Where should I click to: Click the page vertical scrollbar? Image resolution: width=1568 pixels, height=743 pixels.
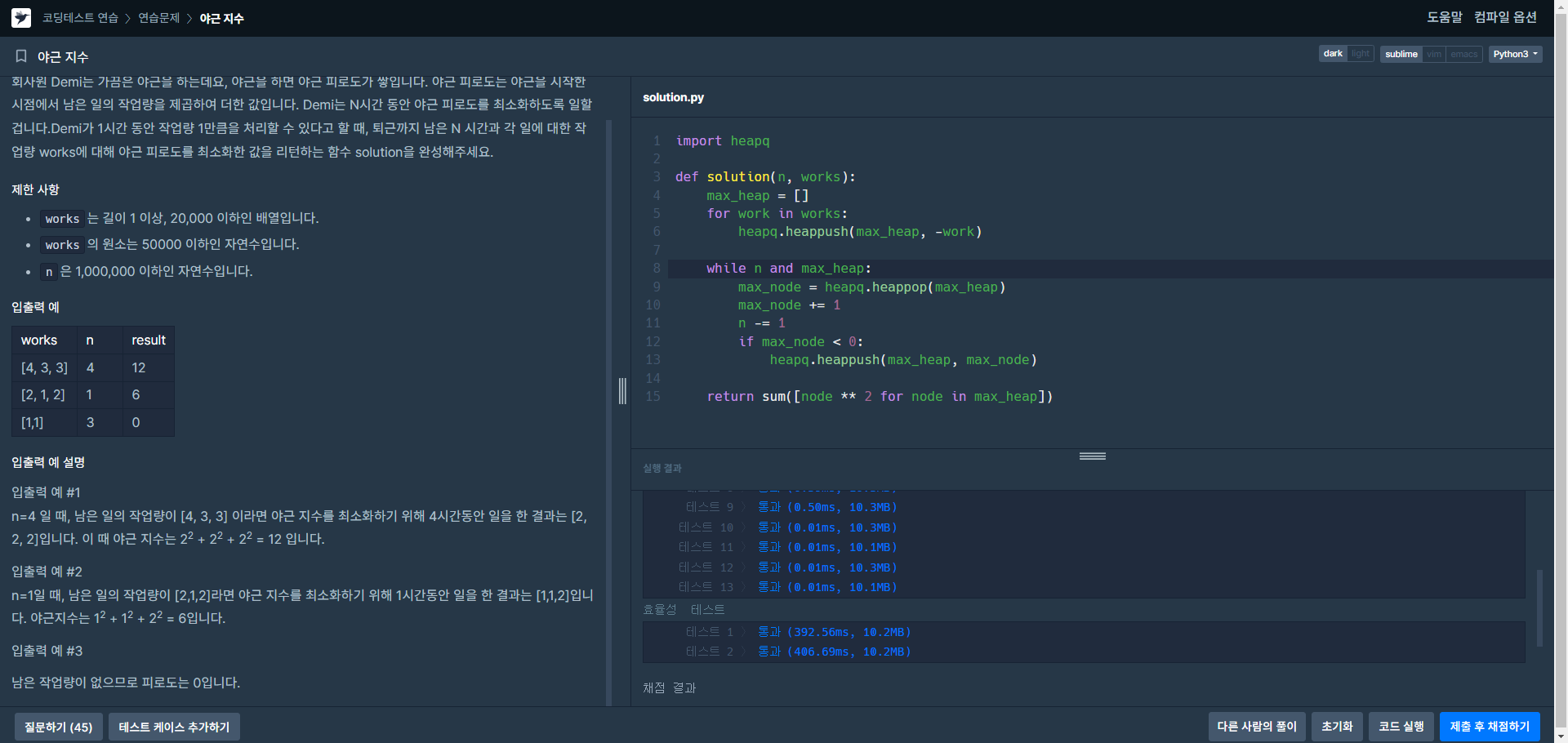coord(1561,371)
